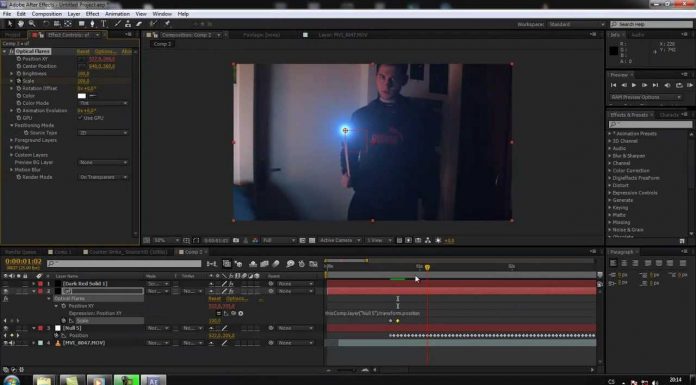Switch to the Comp 1 timeline tab
696x385 pixels.
click(63, 252)
